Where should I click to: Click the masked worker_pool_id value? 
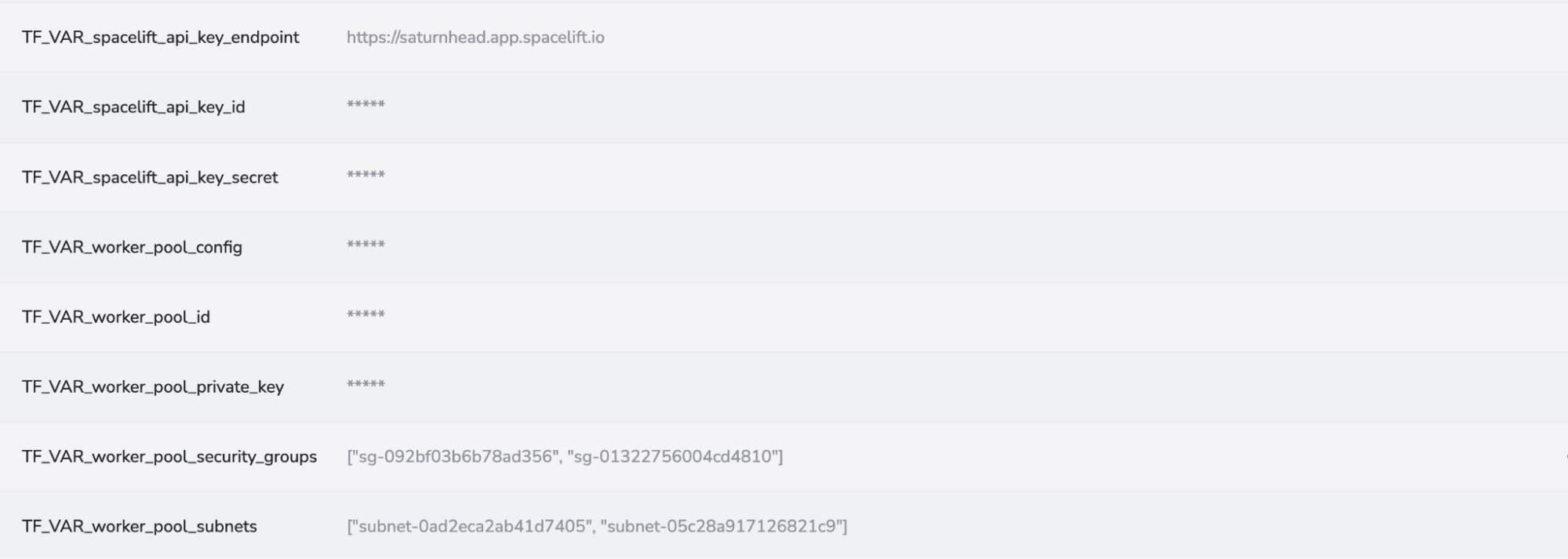pos(366,314)
